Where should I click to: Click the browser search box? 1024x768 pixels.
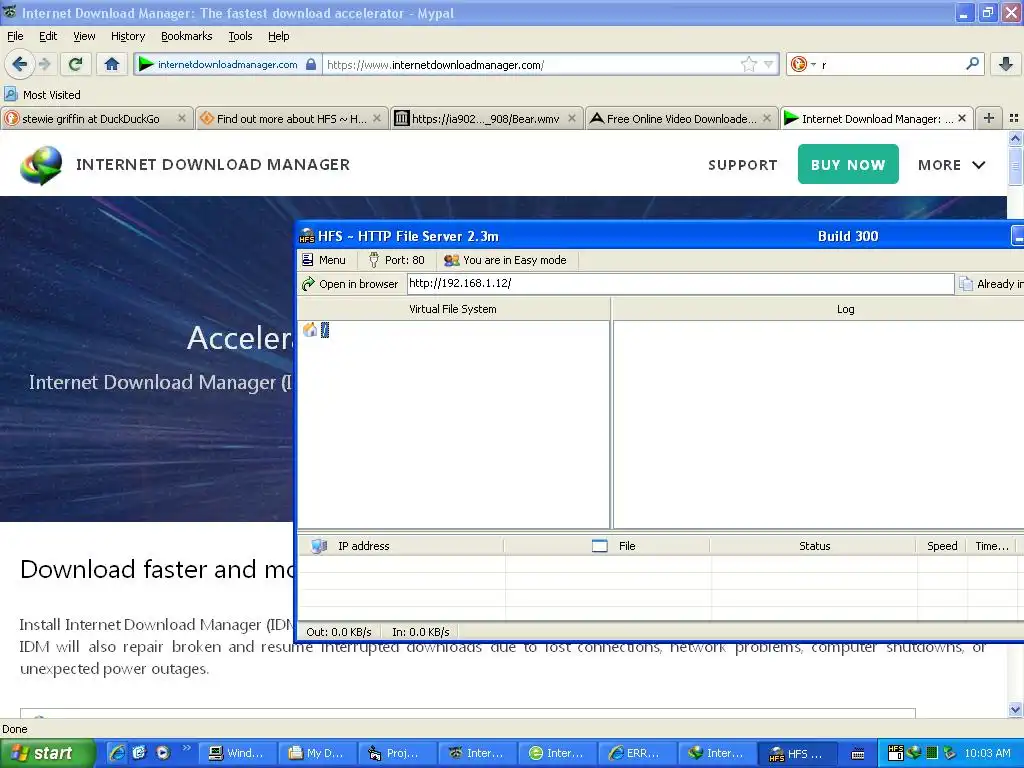[x=891, y=64]
